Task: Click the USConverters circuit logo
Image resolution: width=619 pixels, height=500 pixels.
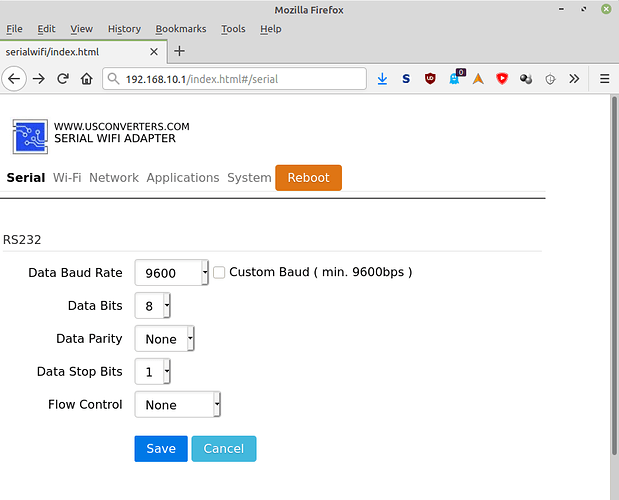Action: 30,137
